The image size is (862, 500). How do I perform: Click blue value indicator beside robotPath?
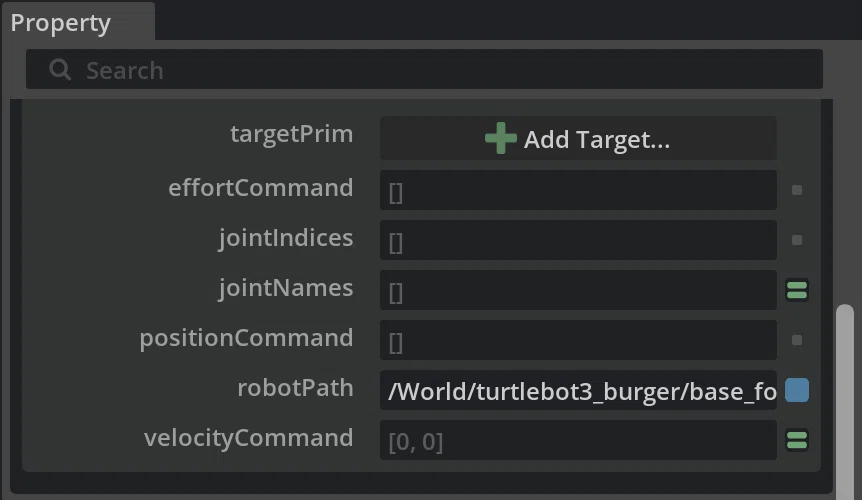(x=797, y=390)
